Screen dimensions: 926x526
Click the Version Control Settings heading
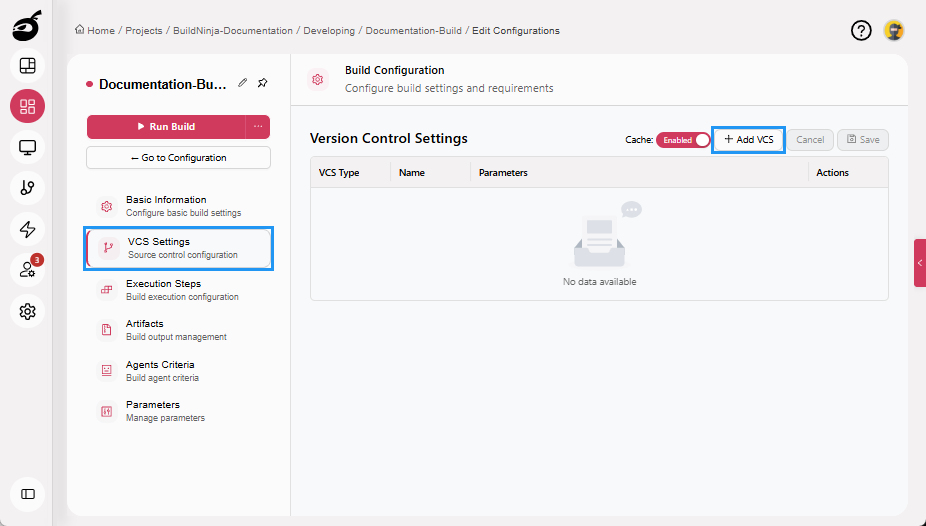point(389,138)
